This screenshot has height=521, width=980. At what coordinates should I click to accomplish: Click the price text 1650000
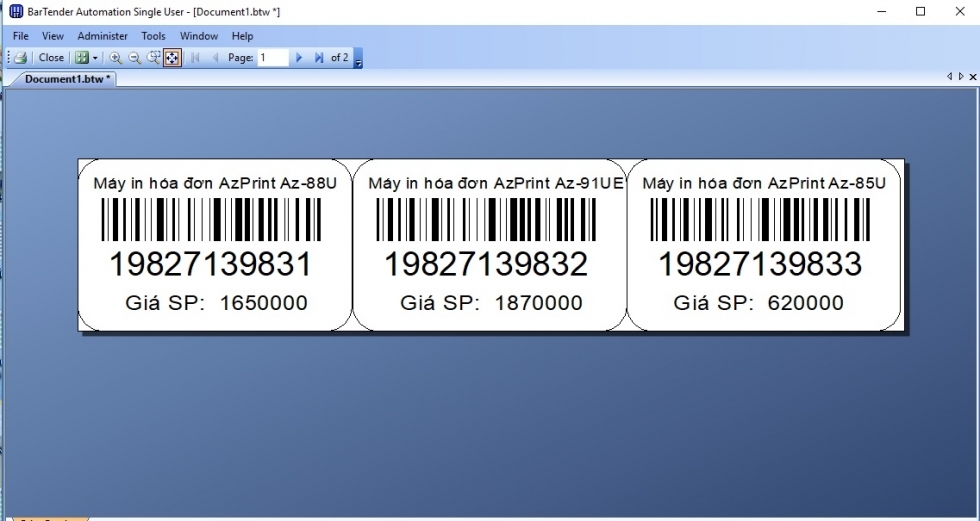[264, 303]
